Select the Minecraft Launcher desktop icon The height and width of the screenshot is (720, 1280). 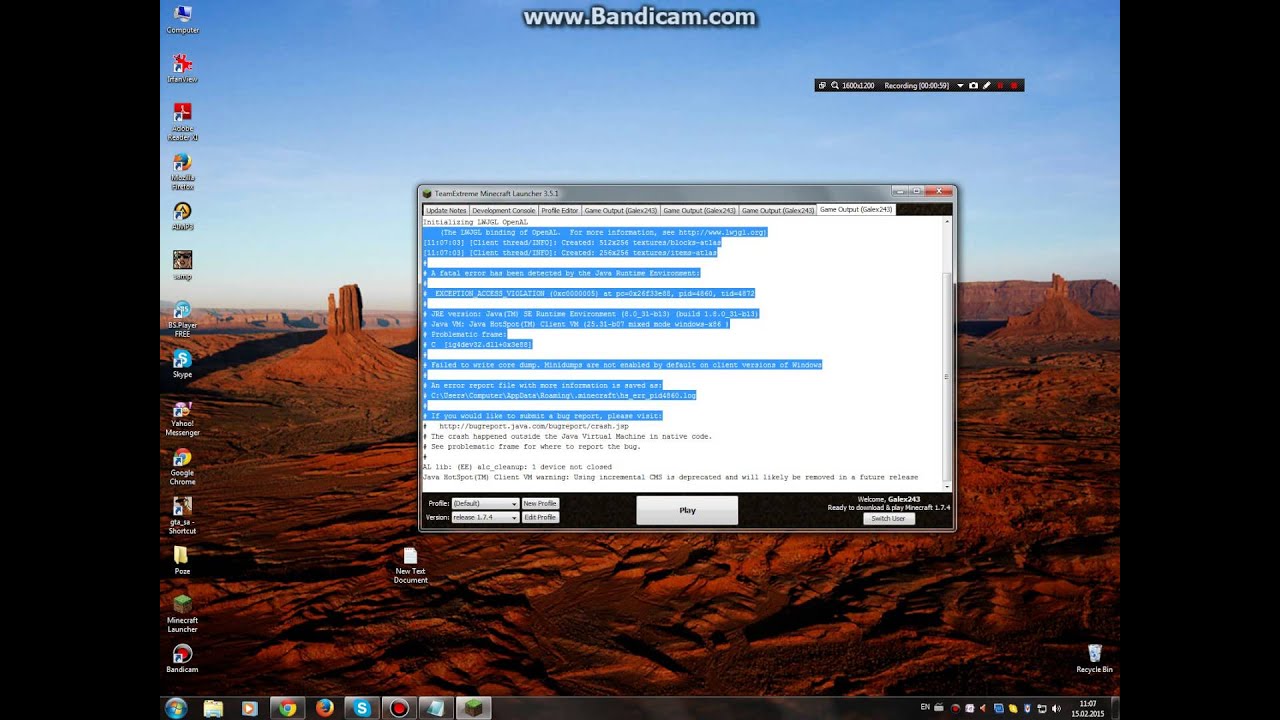pos(182,613)
